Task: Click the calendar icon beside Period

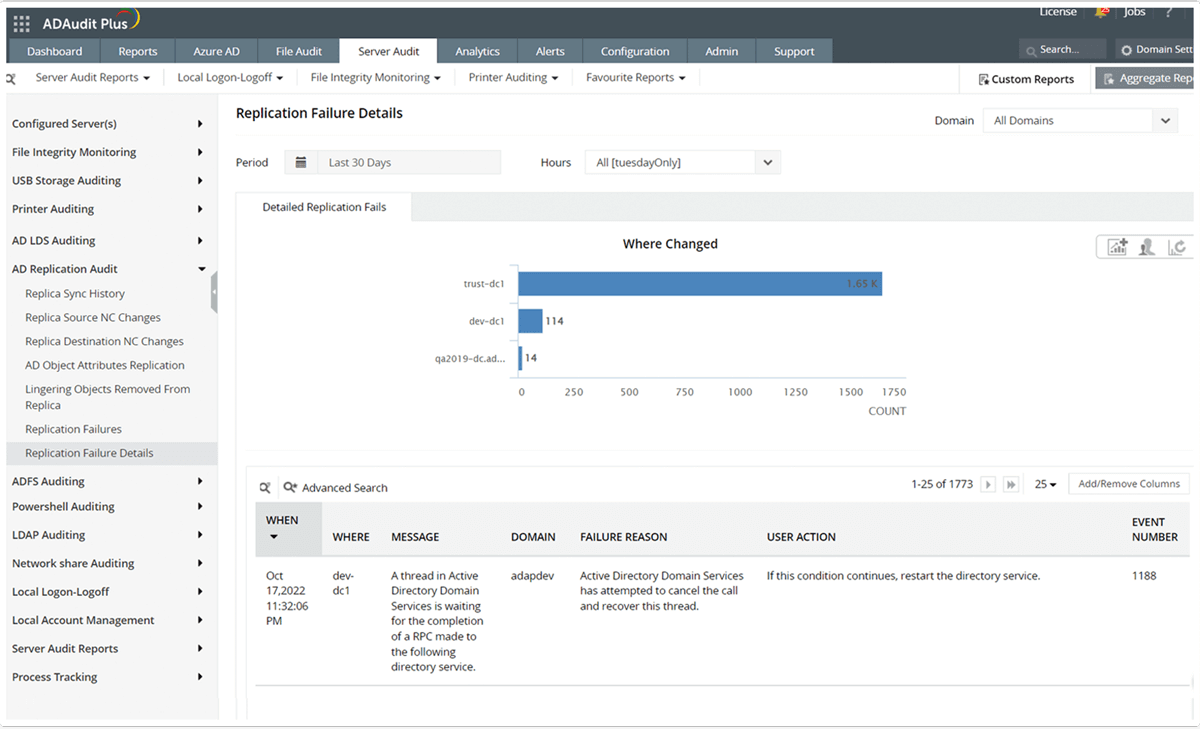Action: pos(300,162)
